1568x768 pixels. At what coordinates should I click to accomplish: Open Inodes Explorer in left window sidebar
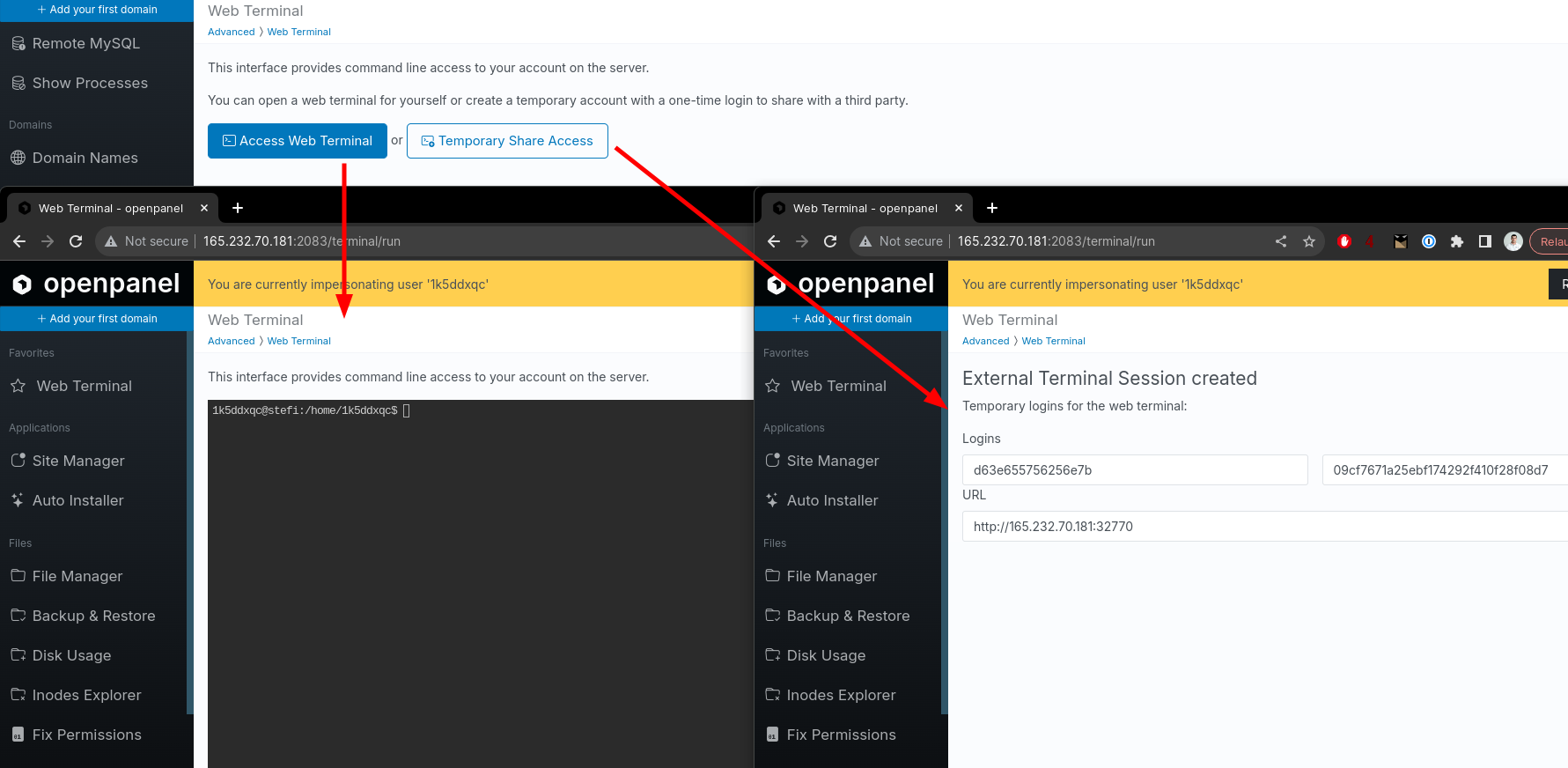tap(76, 695)
